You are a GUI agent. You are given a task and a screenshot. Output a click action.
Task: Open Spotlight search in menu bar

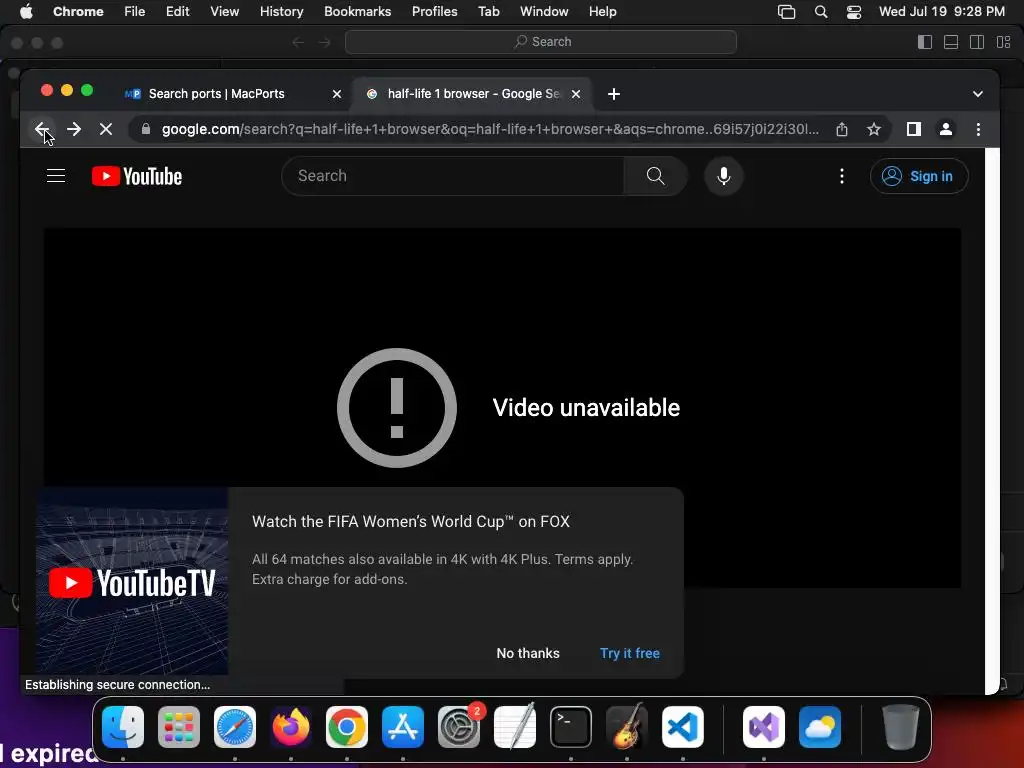click(821, 12)
